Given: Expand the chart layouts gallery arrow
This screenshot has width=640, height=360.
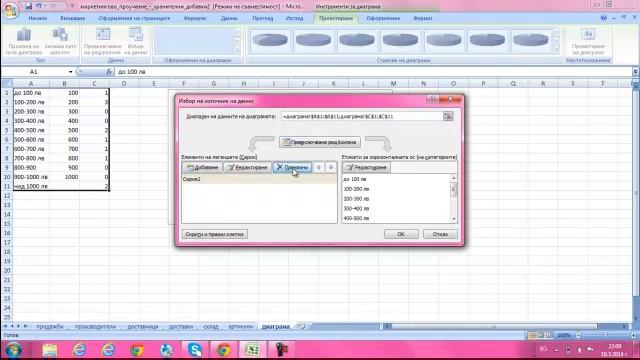Looking at the screenshot, I should (237, 49).
